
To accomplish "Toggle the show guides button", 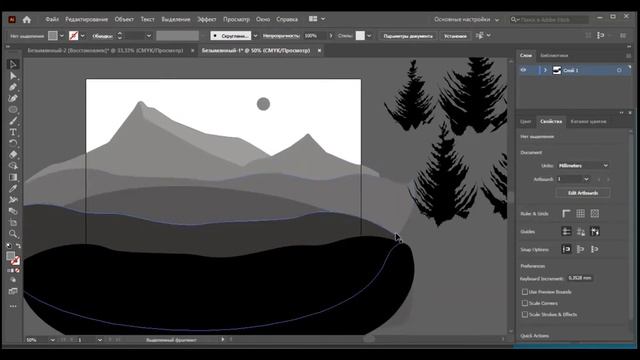I will point(566,231).
